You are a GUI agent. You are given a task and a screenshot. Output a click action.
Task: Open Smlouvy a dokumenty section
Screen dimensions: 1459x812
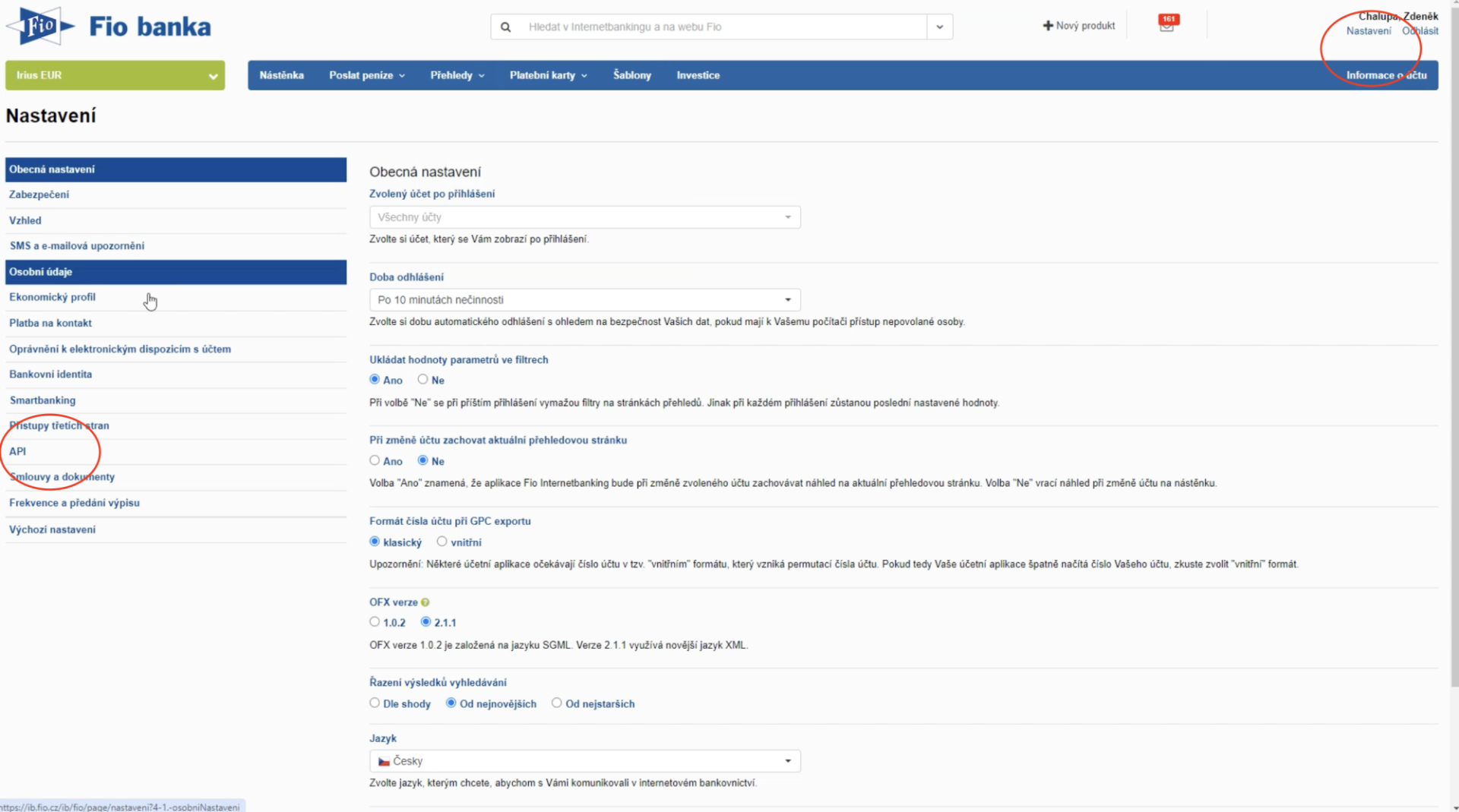(176, 477)
